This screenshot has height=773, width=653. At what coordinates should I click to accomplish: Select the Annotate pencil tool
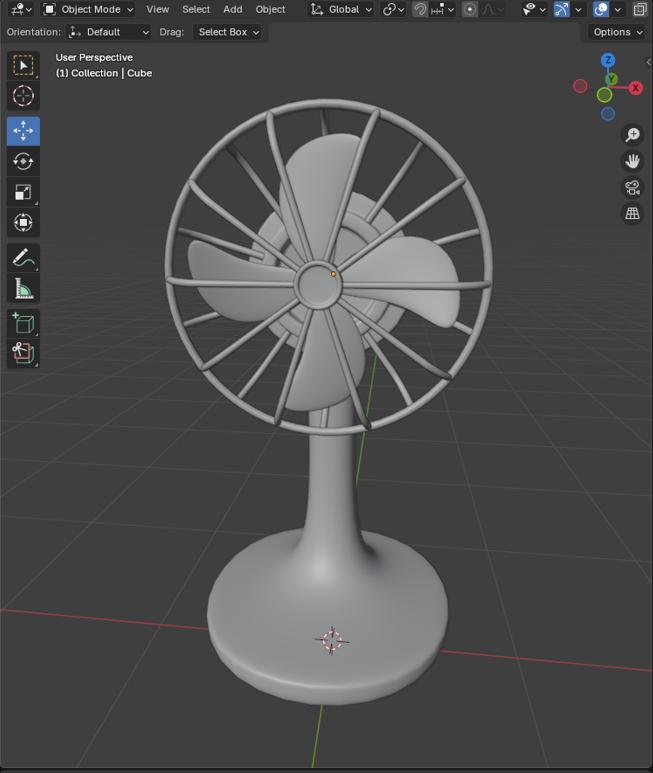click(23, 258)
